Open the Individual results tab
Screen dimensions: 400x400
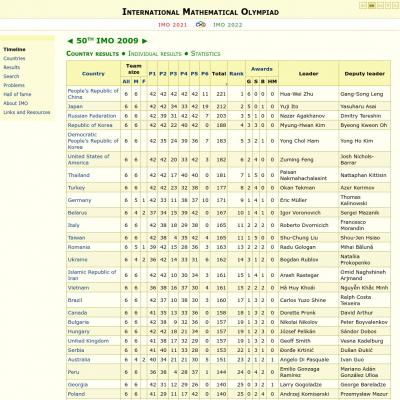[x=155, y=54]
